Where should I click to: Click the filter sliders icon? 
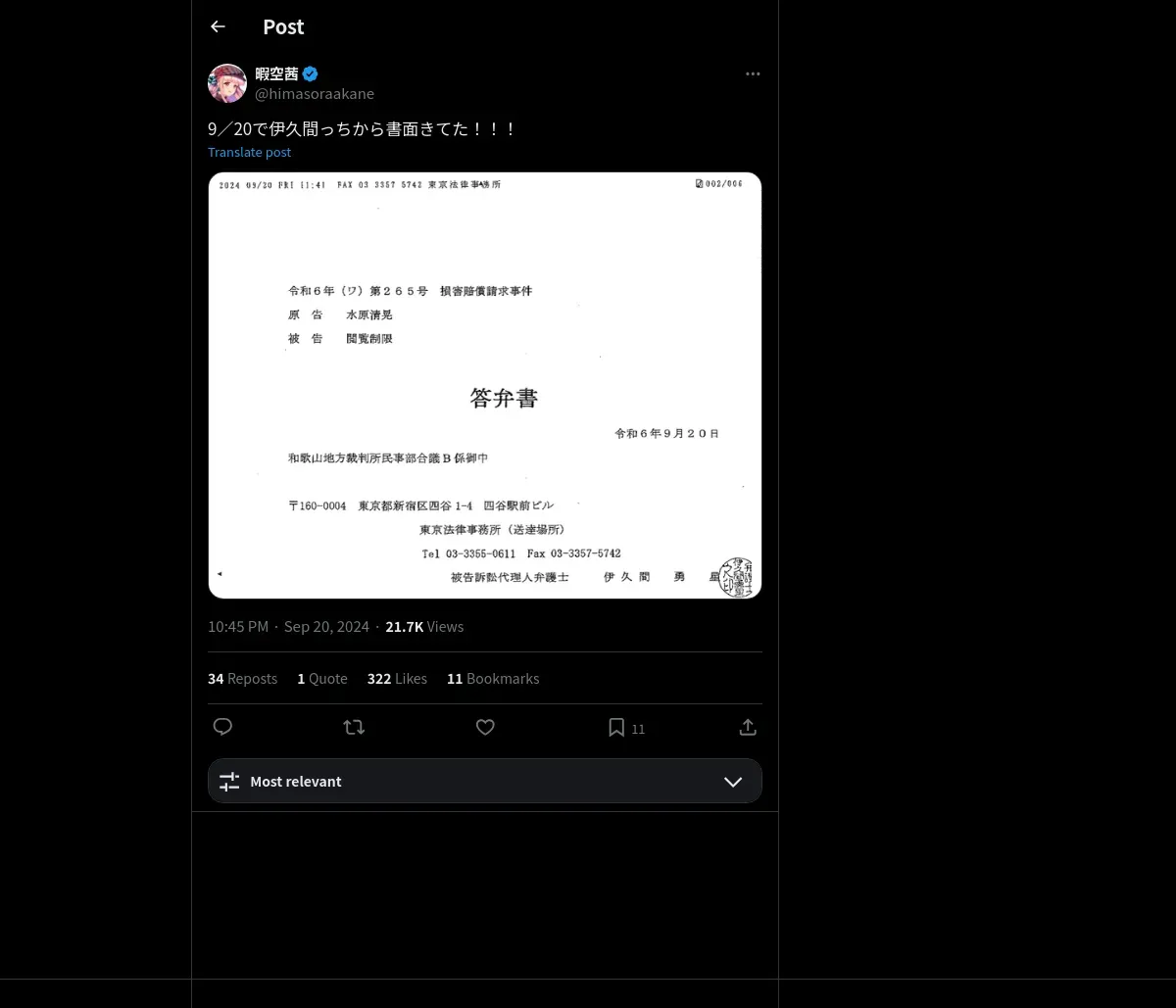[229, 782]
